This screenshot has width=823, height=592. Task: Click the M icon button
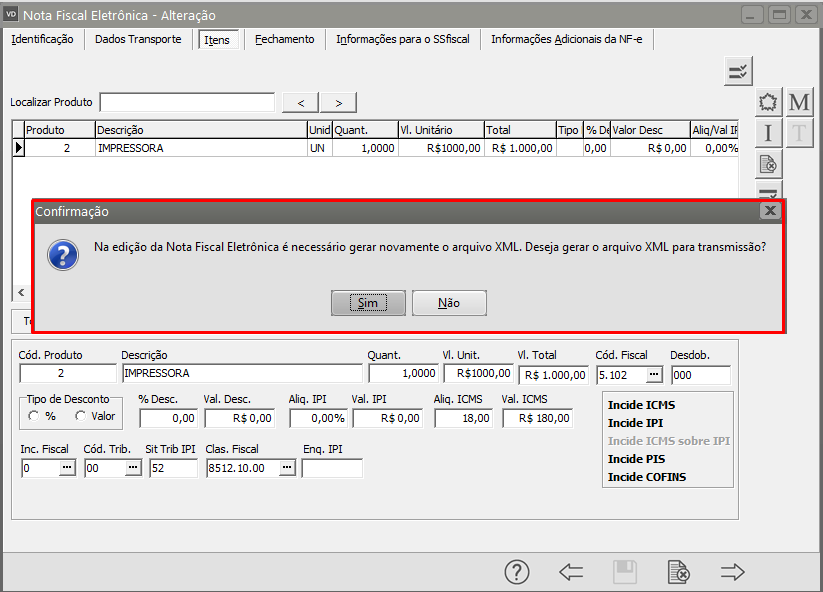click(x=799, y=102)
